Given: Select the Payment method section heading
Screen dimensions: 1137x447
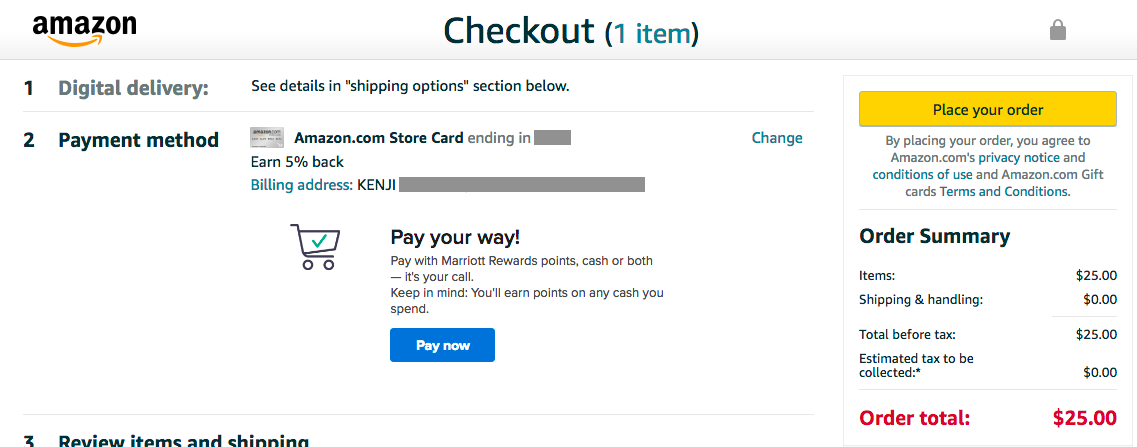Looking at the screenshot, I should click(x=138, y=139).
